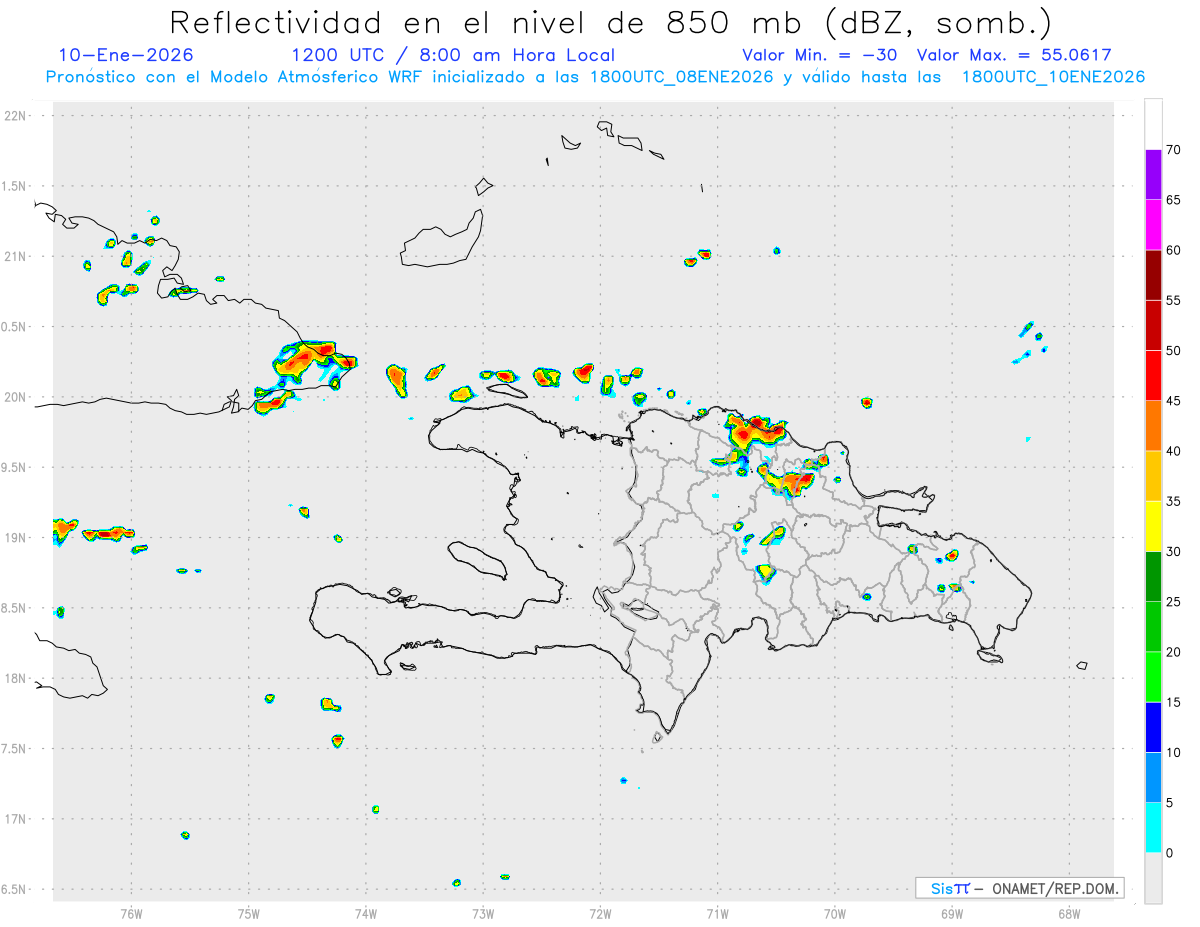1200x927 pixels.
Task: Click the '73W' longitude label
Action: [x=483, y=913]
